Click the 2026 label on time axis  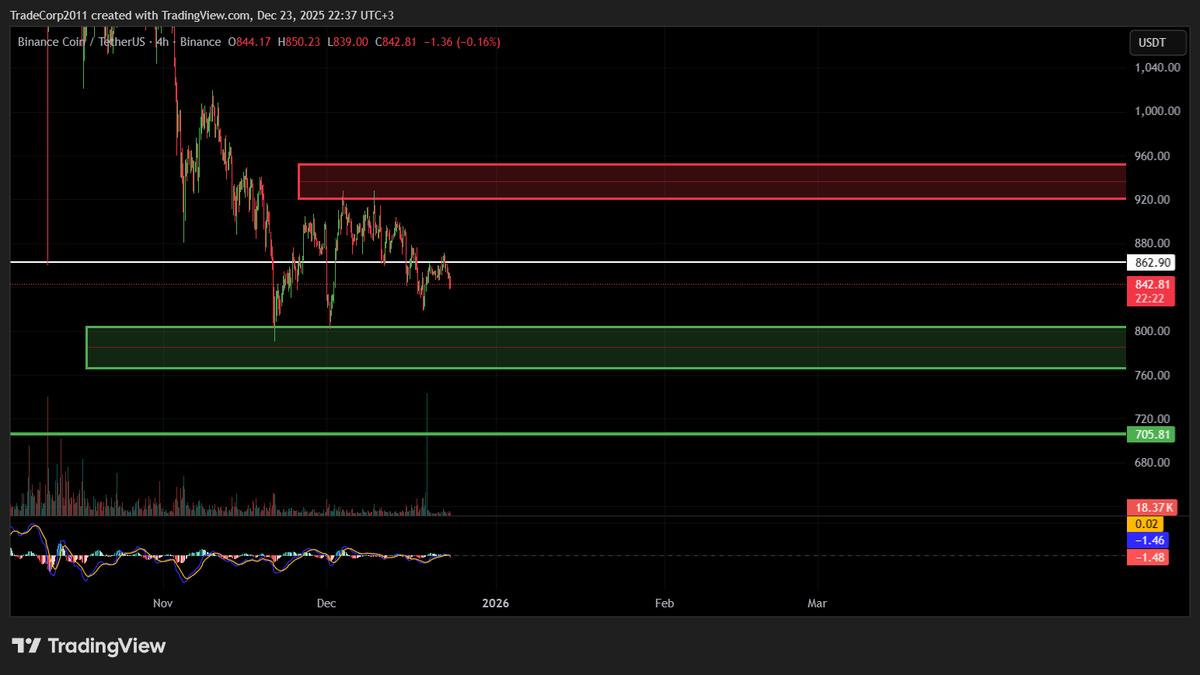495,603
